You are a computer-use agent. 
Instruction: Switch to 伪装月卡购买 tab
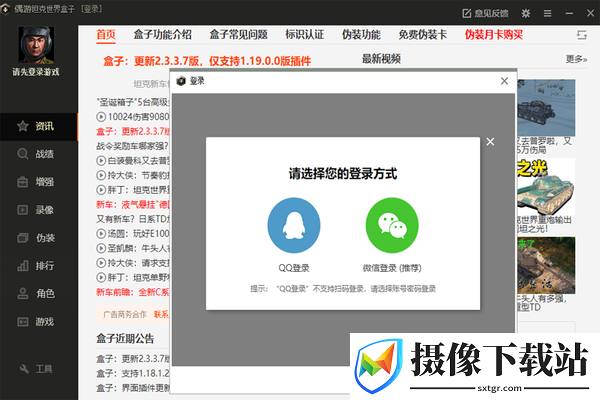coord(494,35)
